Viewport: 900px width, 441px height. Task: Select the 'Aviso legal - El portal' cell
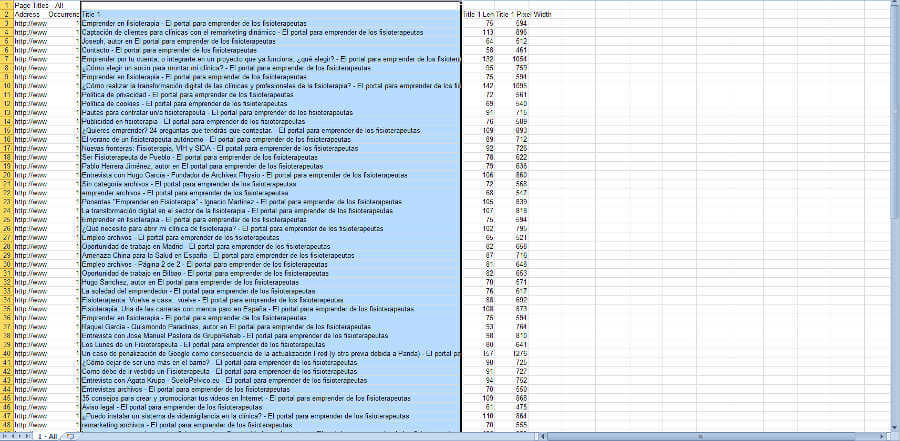point(270,407)
